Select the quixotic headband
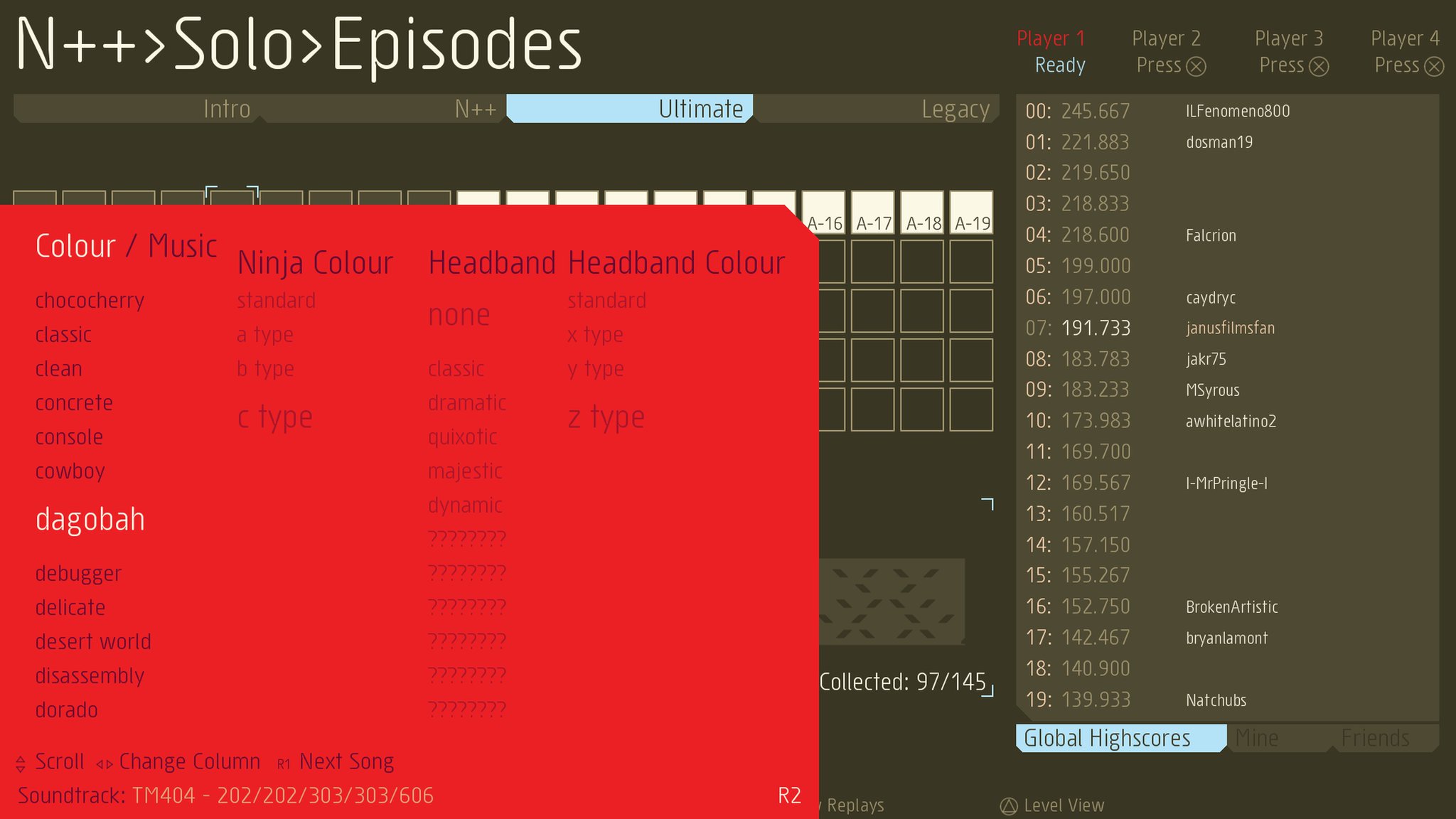This screenshot has height=819, width=1456. [x=462, y=437]
